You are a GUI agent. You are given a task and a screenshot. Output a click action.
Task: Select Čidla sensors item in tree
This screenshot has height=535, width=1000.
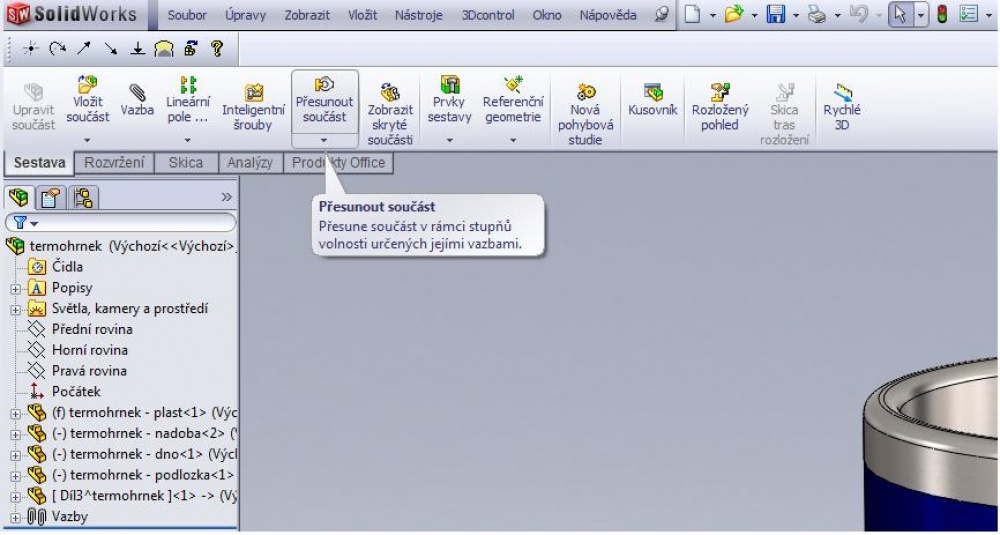[67, 267]
